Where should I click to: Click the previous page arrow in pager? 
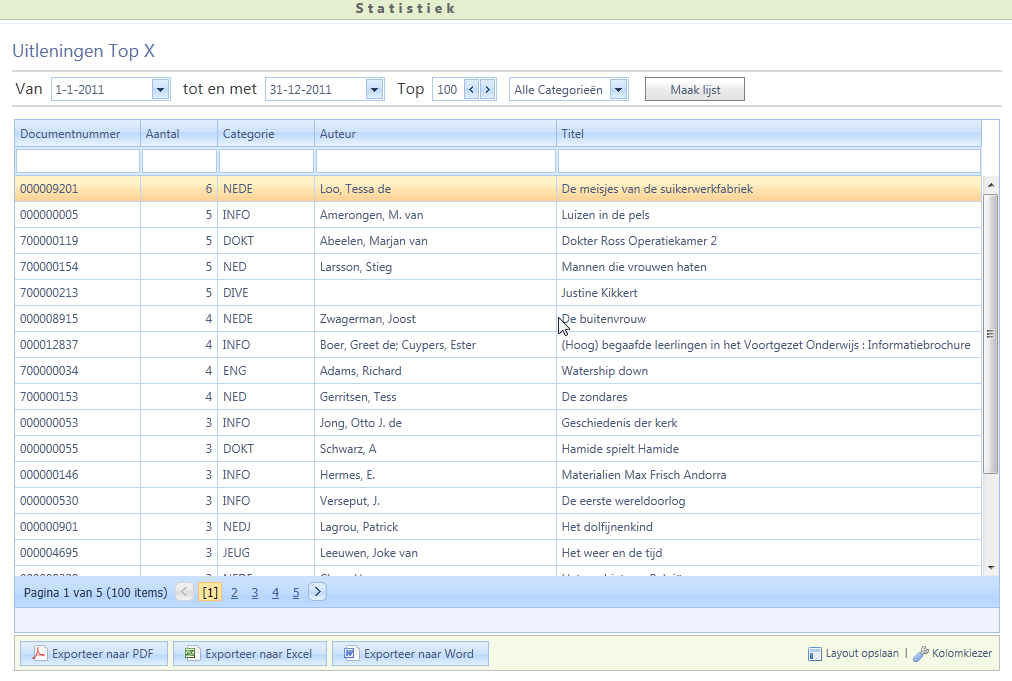click(185, 592)
